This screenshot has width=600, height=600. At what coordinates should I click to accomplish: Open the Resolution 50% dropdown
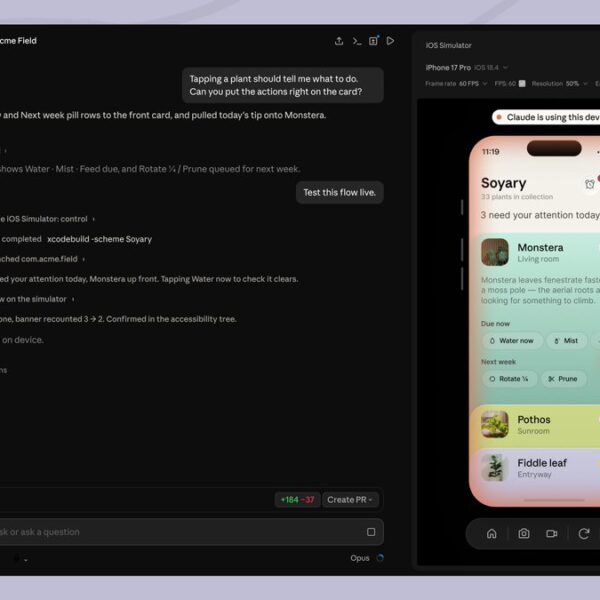point(559,83)
